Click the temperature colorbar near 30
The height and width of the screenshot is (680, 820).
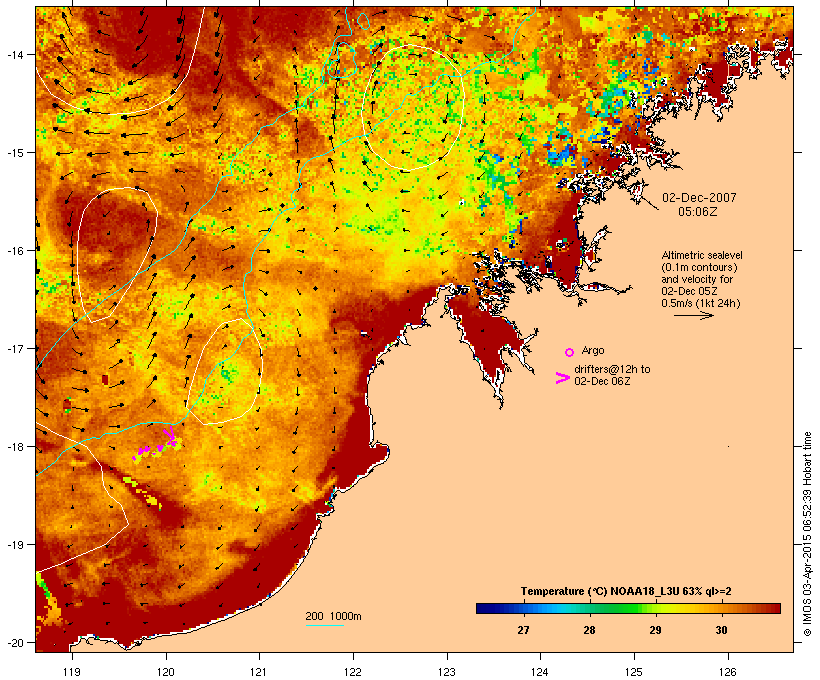pyautogui.click(x=722, y=608)
